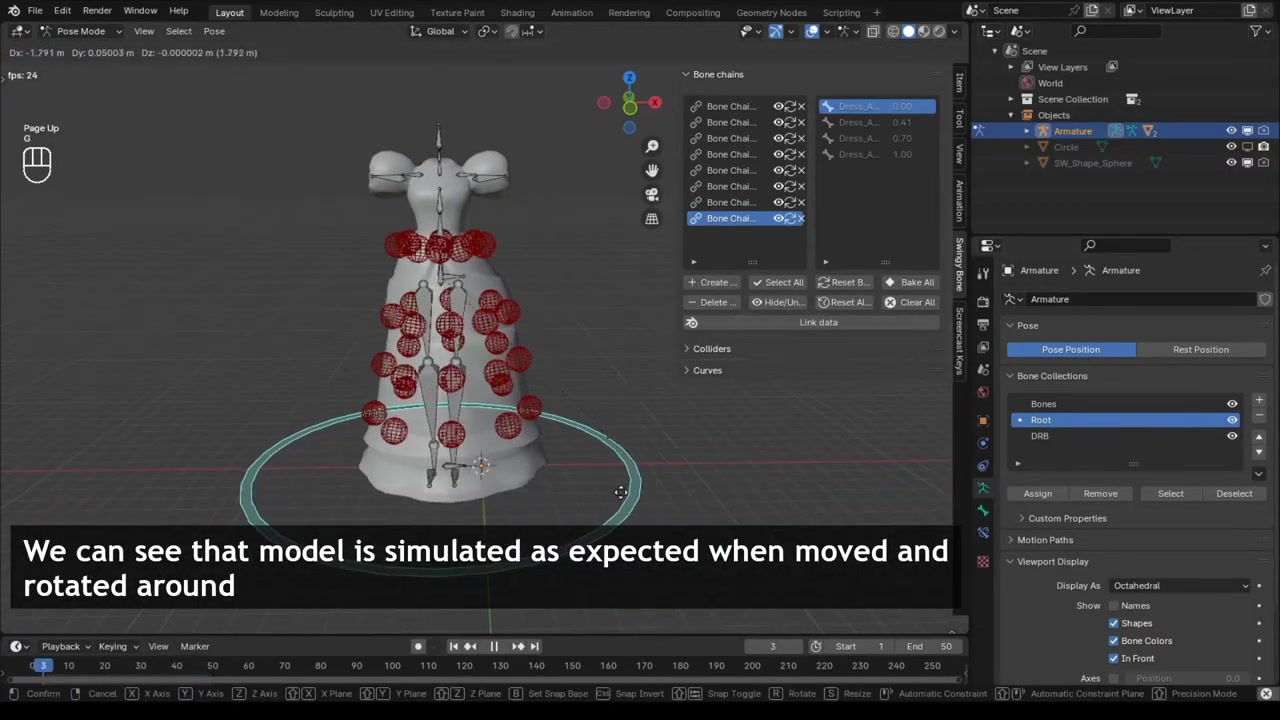Expand the Colliders panel

pos(711,349)
